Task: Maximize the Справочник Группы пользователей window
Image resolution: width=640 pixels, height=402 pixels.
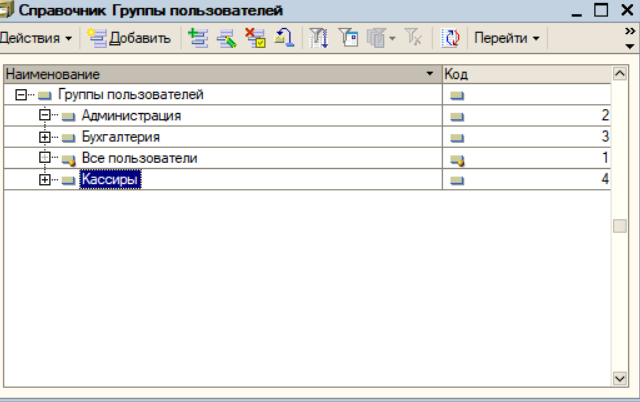Action: coord(601,10)
